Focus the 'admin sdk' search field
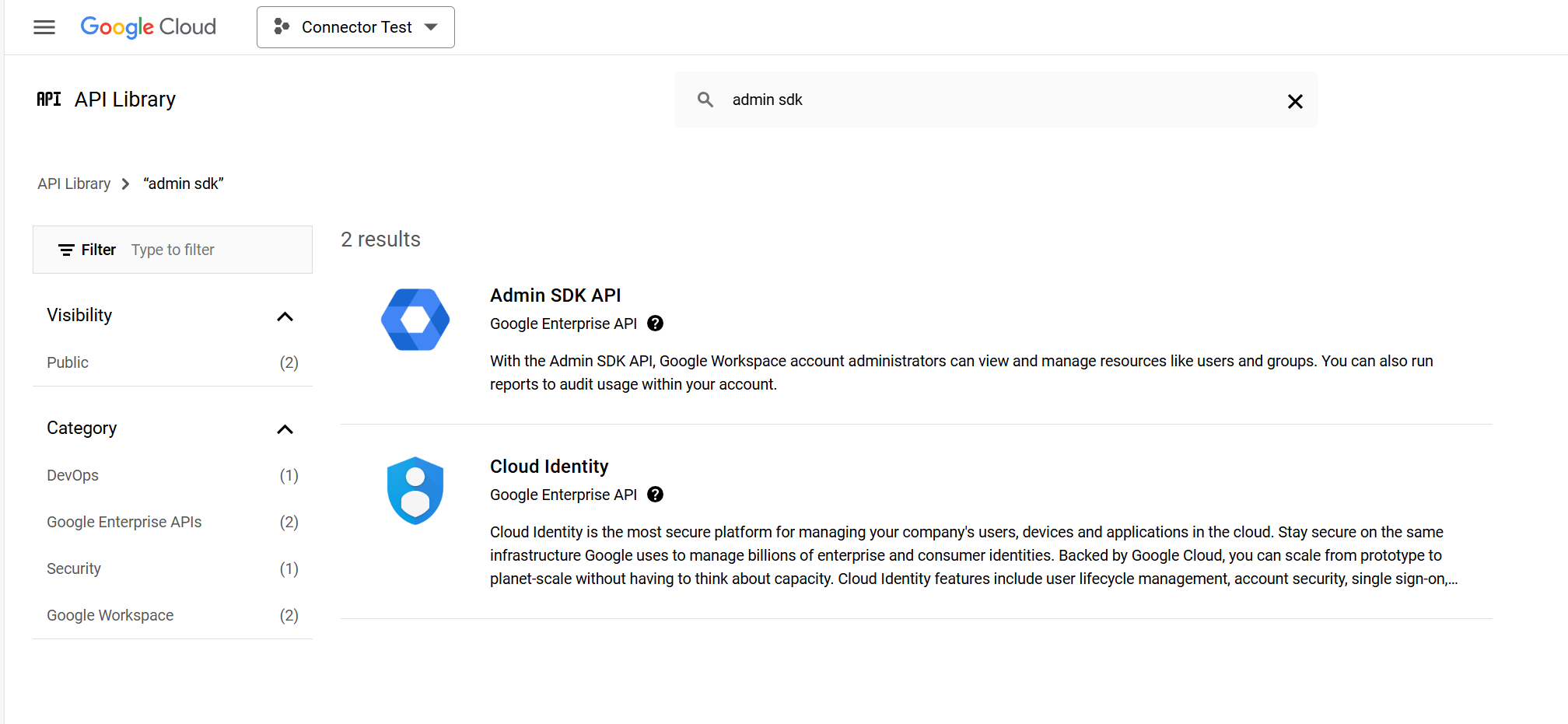The width and height of the screenshot is (1568, 724). (x=996, y=100)
